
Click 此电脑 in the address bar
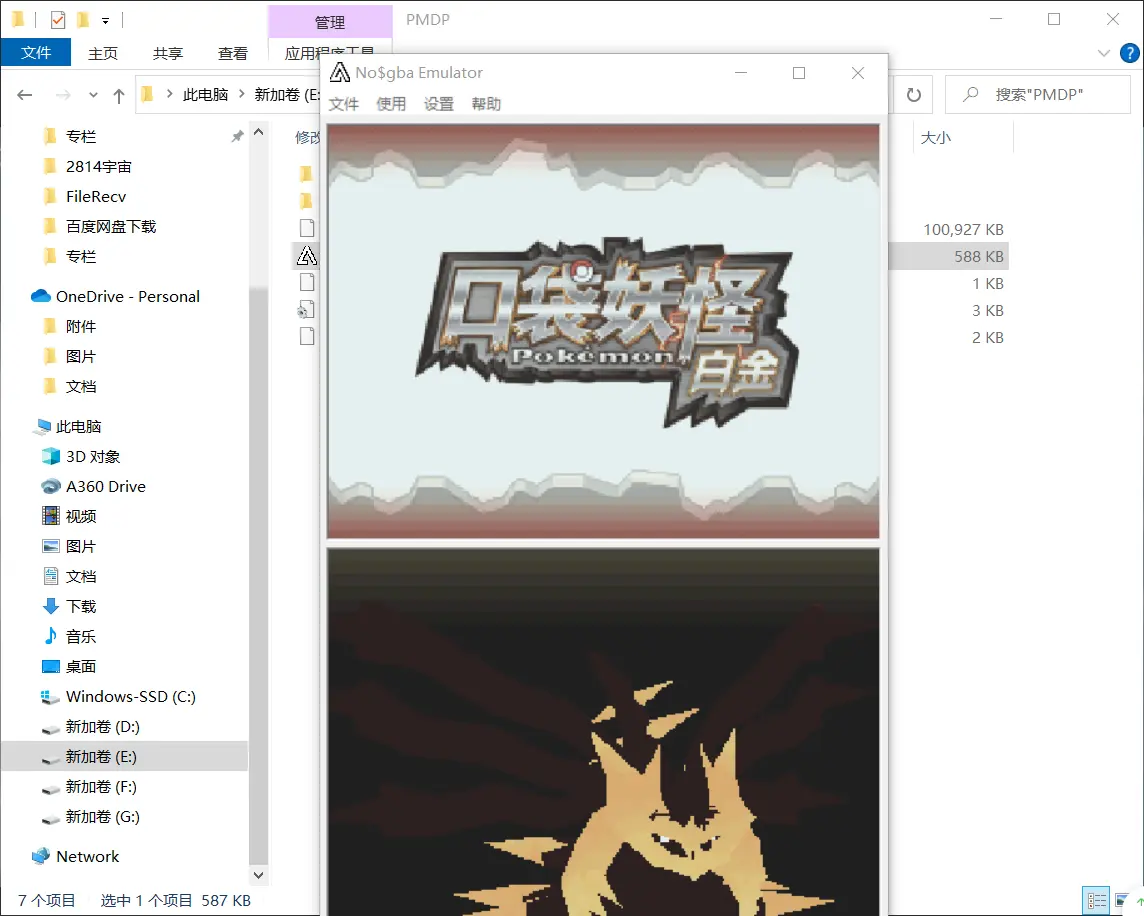point(205,95)
